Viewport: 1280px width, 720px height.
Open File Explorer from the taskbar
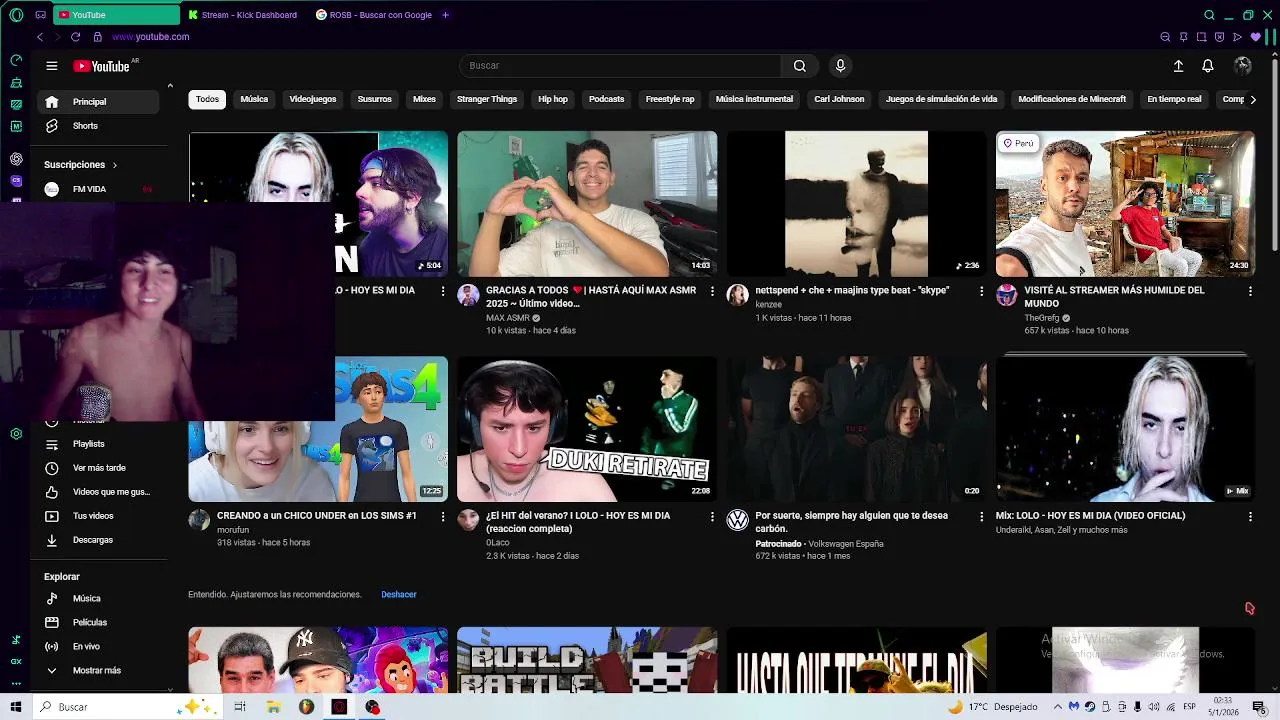click(x=273, y=707)
